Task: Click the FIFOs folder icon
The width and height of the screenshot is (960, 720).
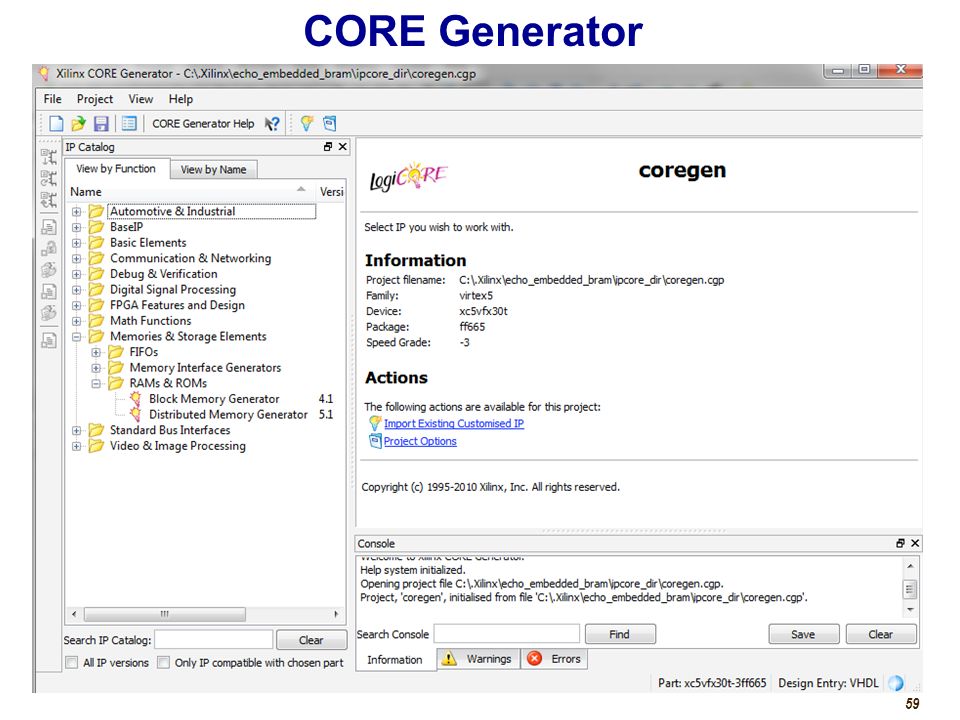Action: [x=116, y=352]
